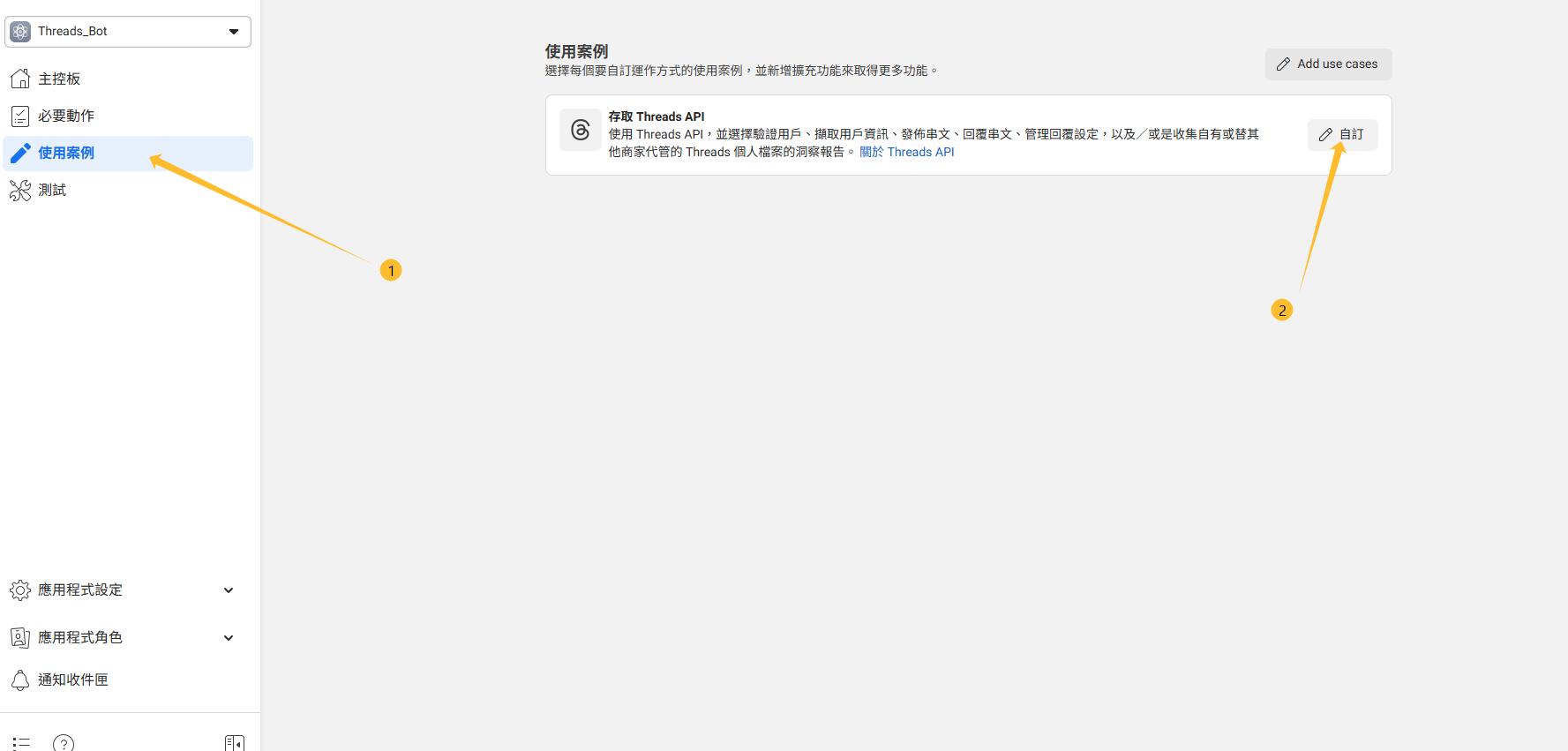
Task: Open 通知收件匣 bell icon
Action: (x=20, y=680)
